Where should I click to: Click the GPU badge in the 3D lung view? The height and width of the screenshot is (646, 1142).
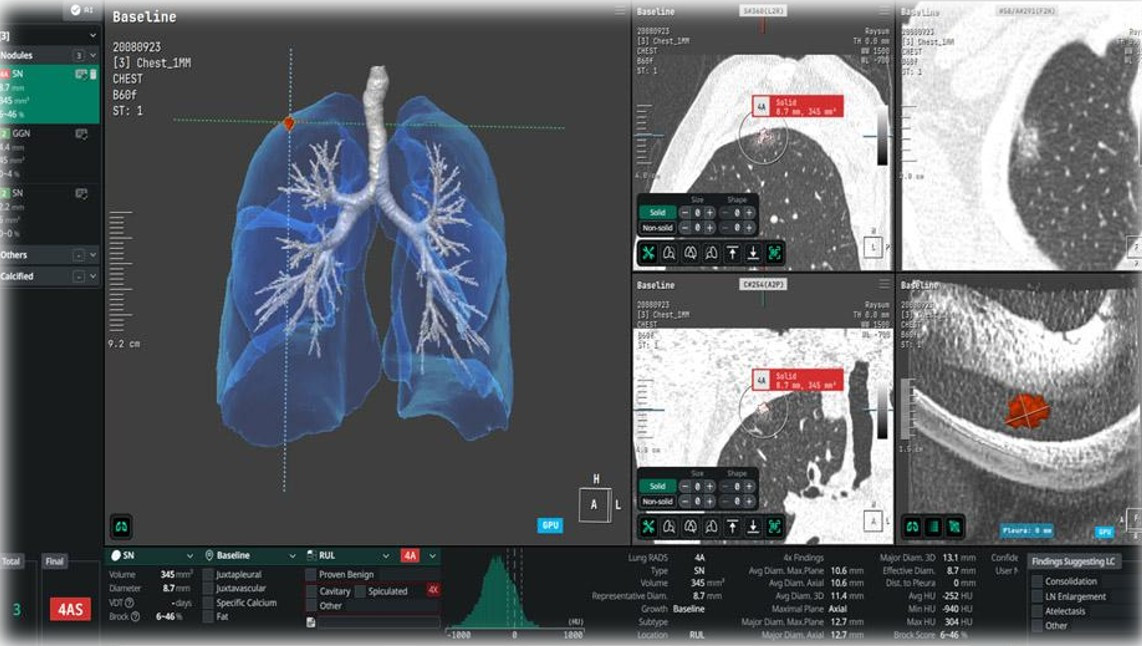[x=550, y=525]
